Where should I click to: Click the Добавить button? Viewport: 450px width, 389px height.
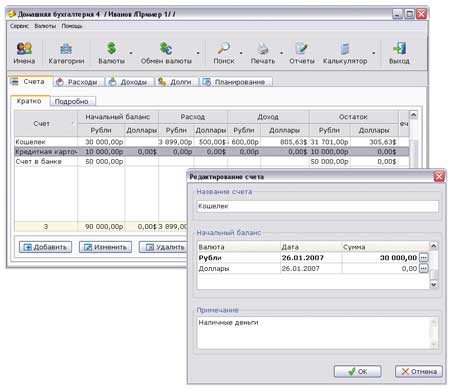point(45,247)
